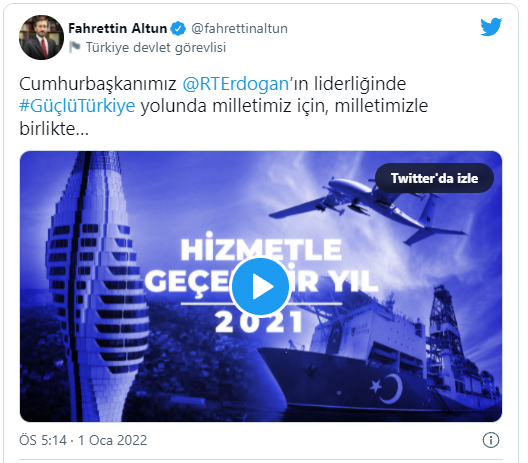Click the government flag icon
Screen dimensions: 528x463
point(75,47)
